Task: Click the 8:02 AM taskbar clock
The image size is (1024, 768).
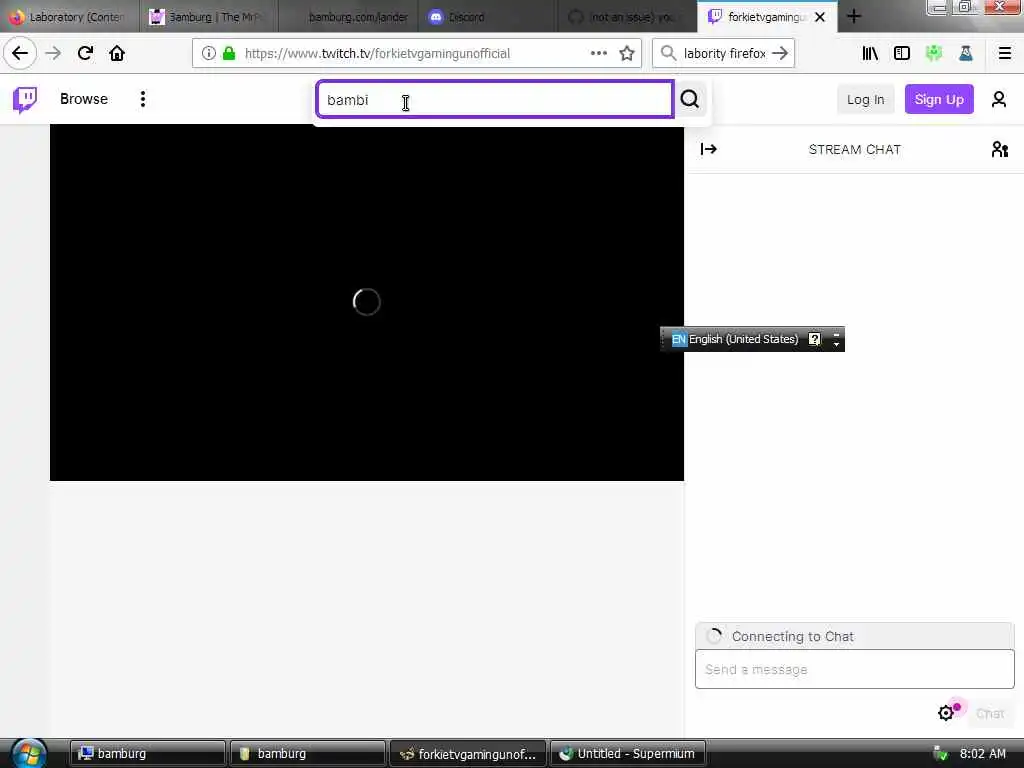Action: pos(982,754)
